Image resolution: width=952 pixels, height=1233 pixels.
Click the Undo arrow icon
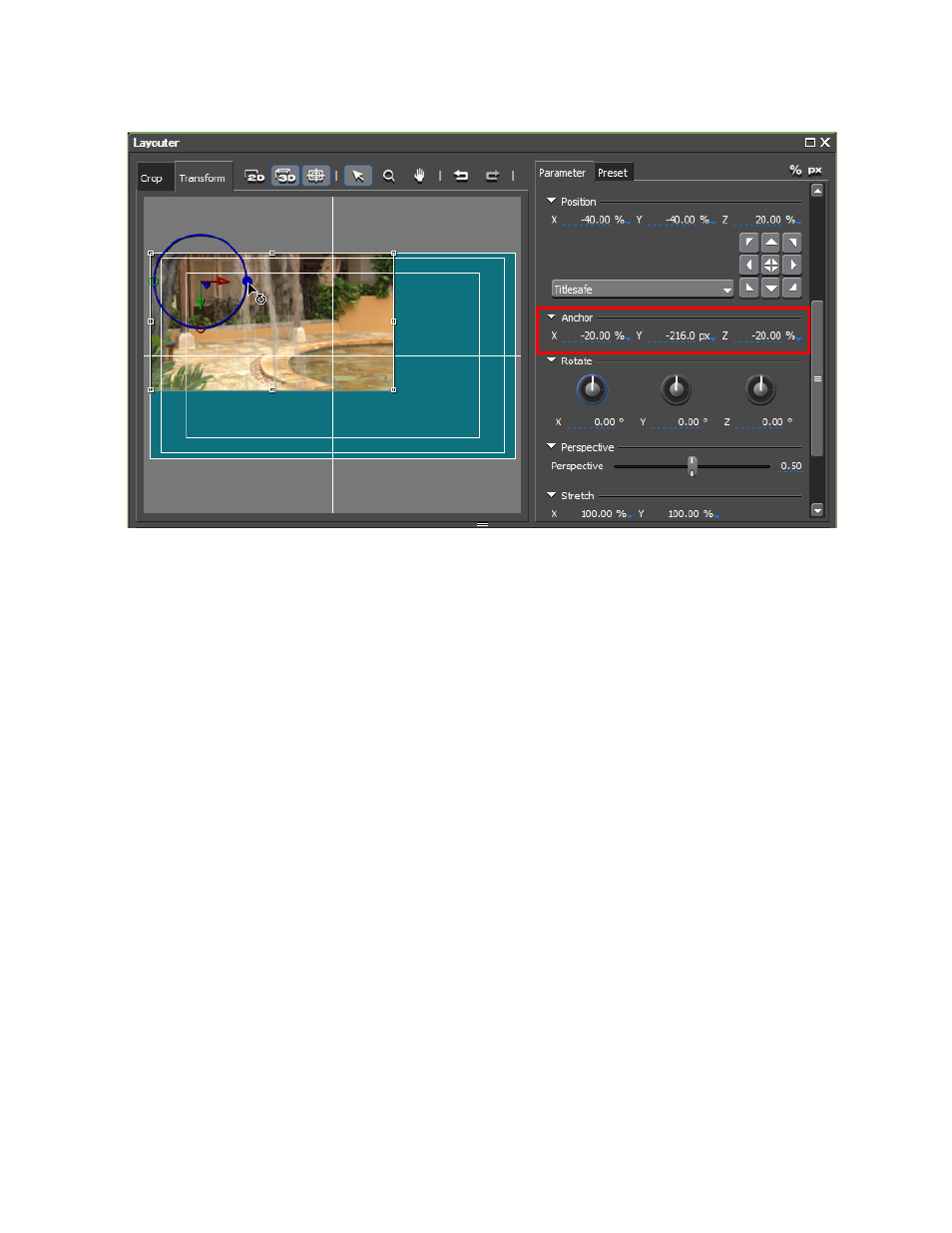pyautogui.click(x=461, y=176)
